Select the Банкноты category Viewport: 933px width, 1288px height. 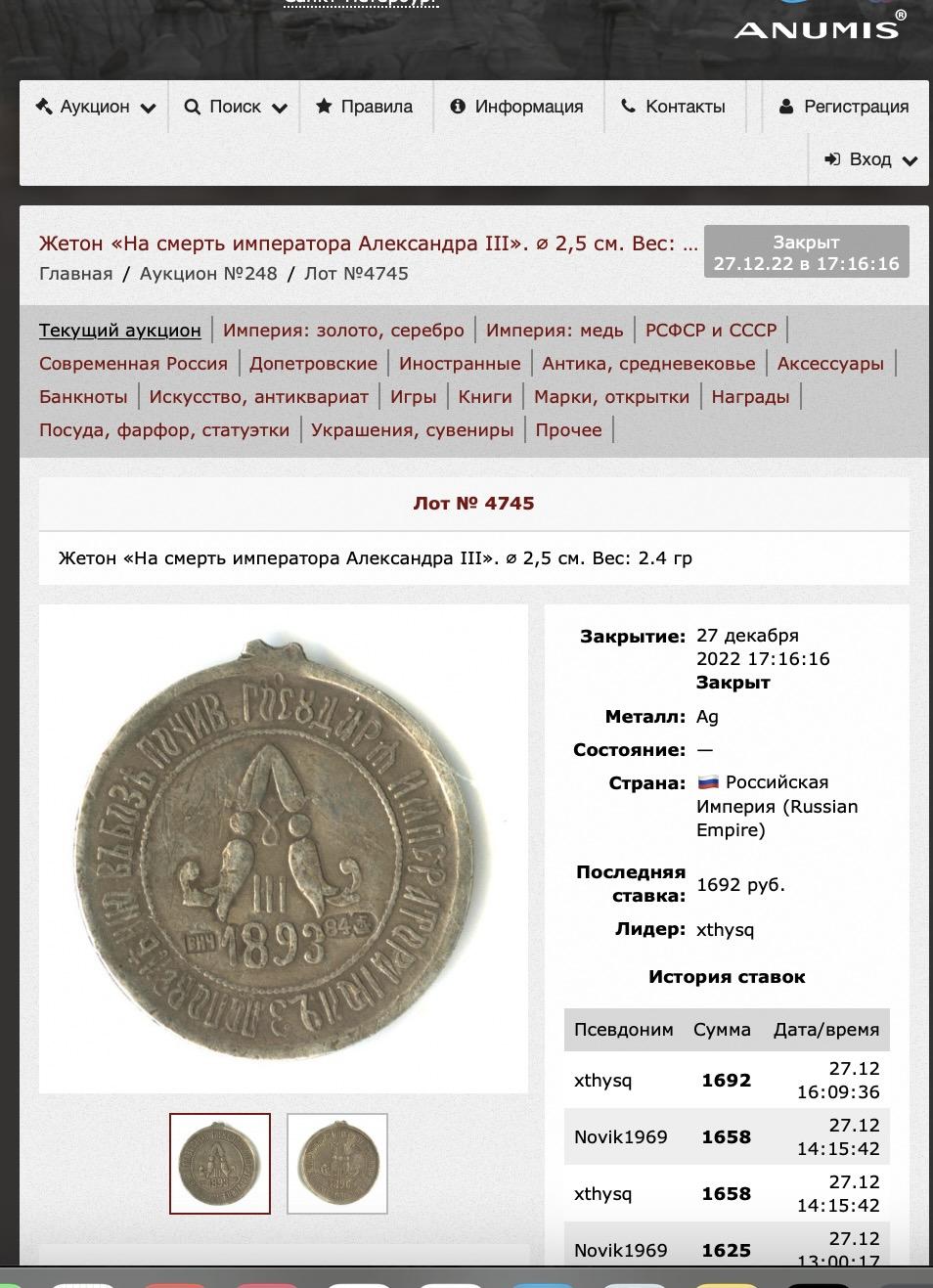pos(83,397)
